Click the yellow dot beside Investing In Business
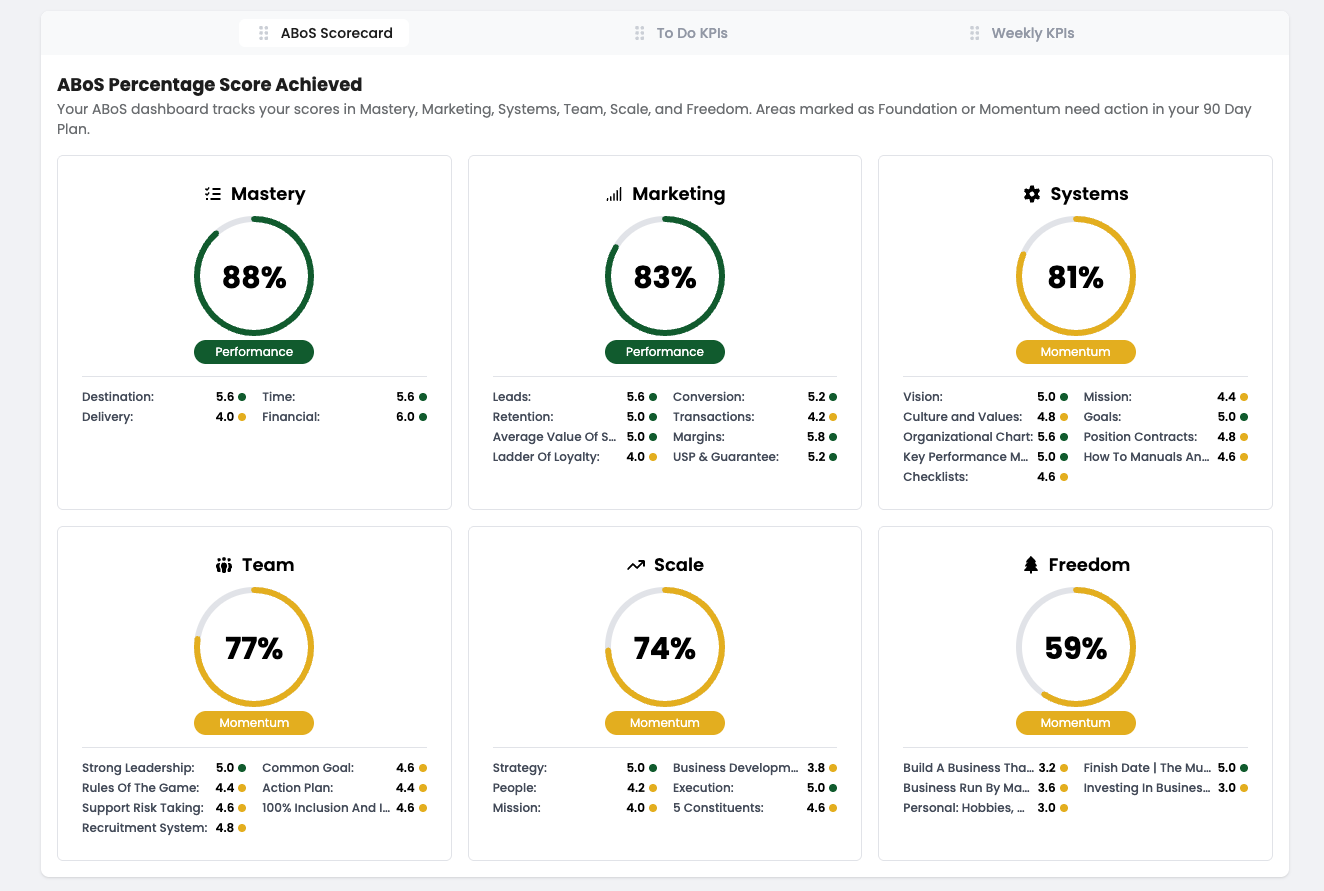1324x891 pixels. (x=1244, y=788)
